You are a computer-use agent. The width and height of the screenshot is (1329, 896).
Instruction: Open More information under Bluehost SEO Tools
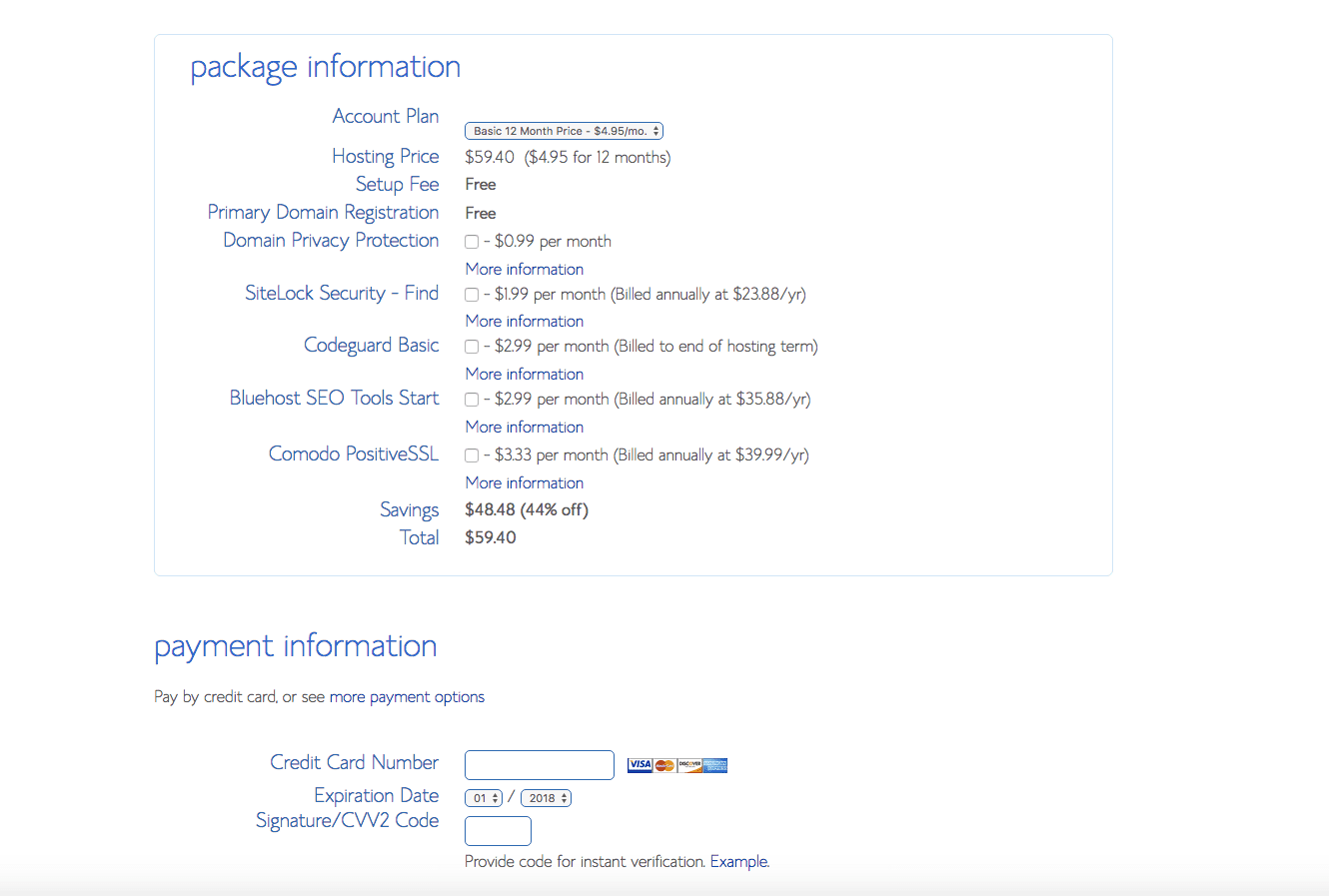(525, 427)
